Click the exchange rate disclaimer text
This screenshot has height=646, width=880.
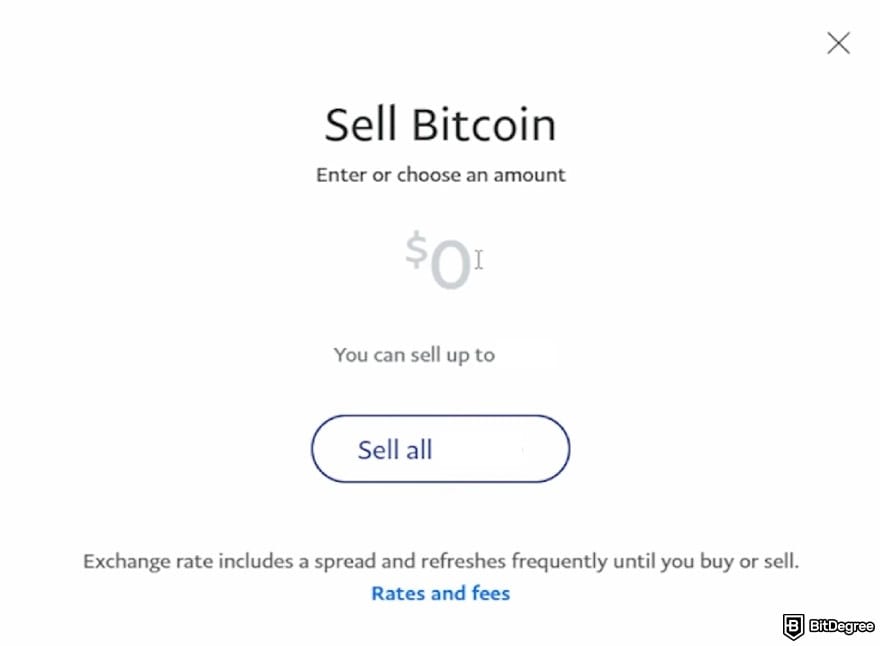[440, 560]
